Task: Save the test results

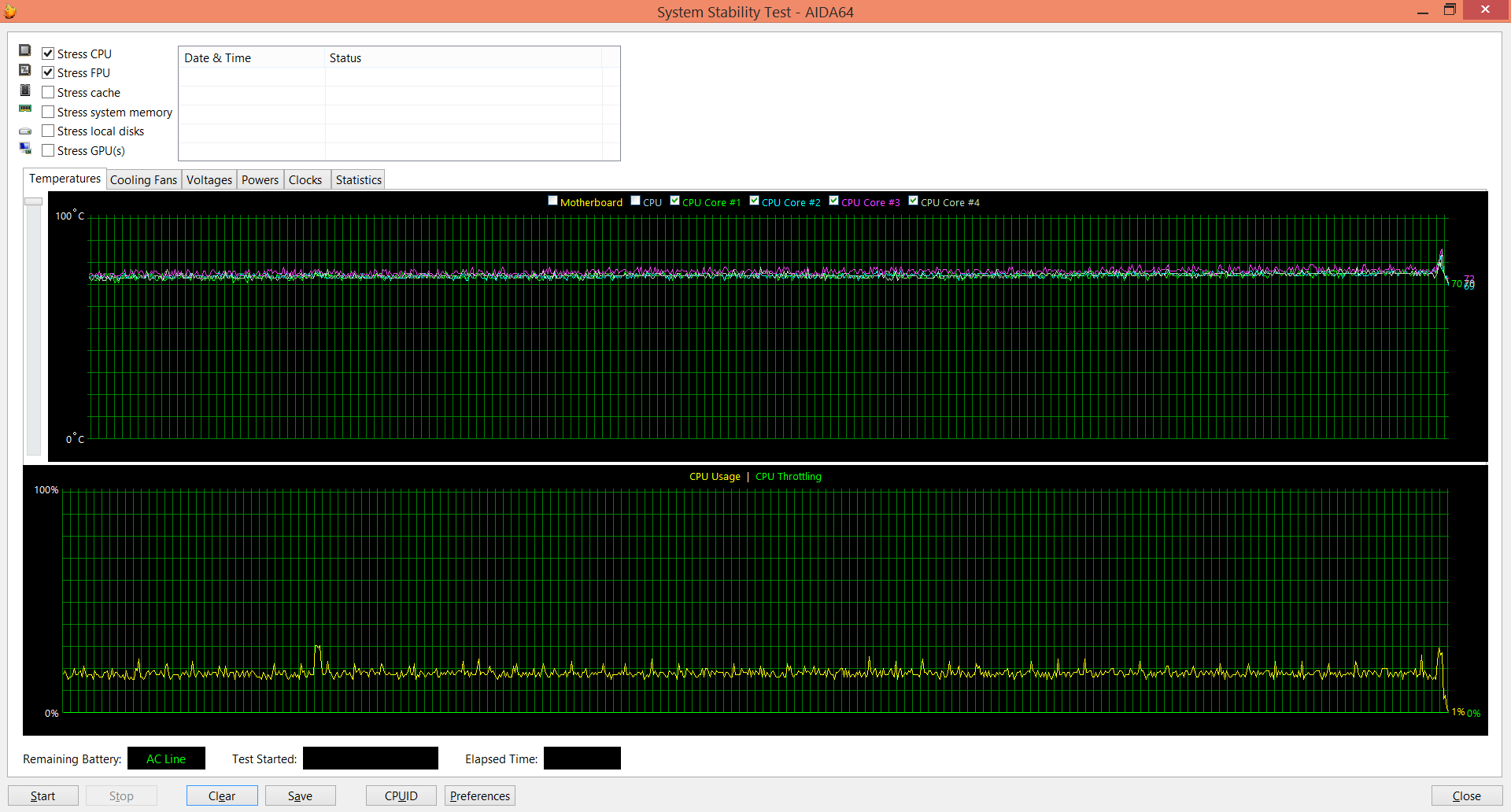Action: click(x=300, y=795)
